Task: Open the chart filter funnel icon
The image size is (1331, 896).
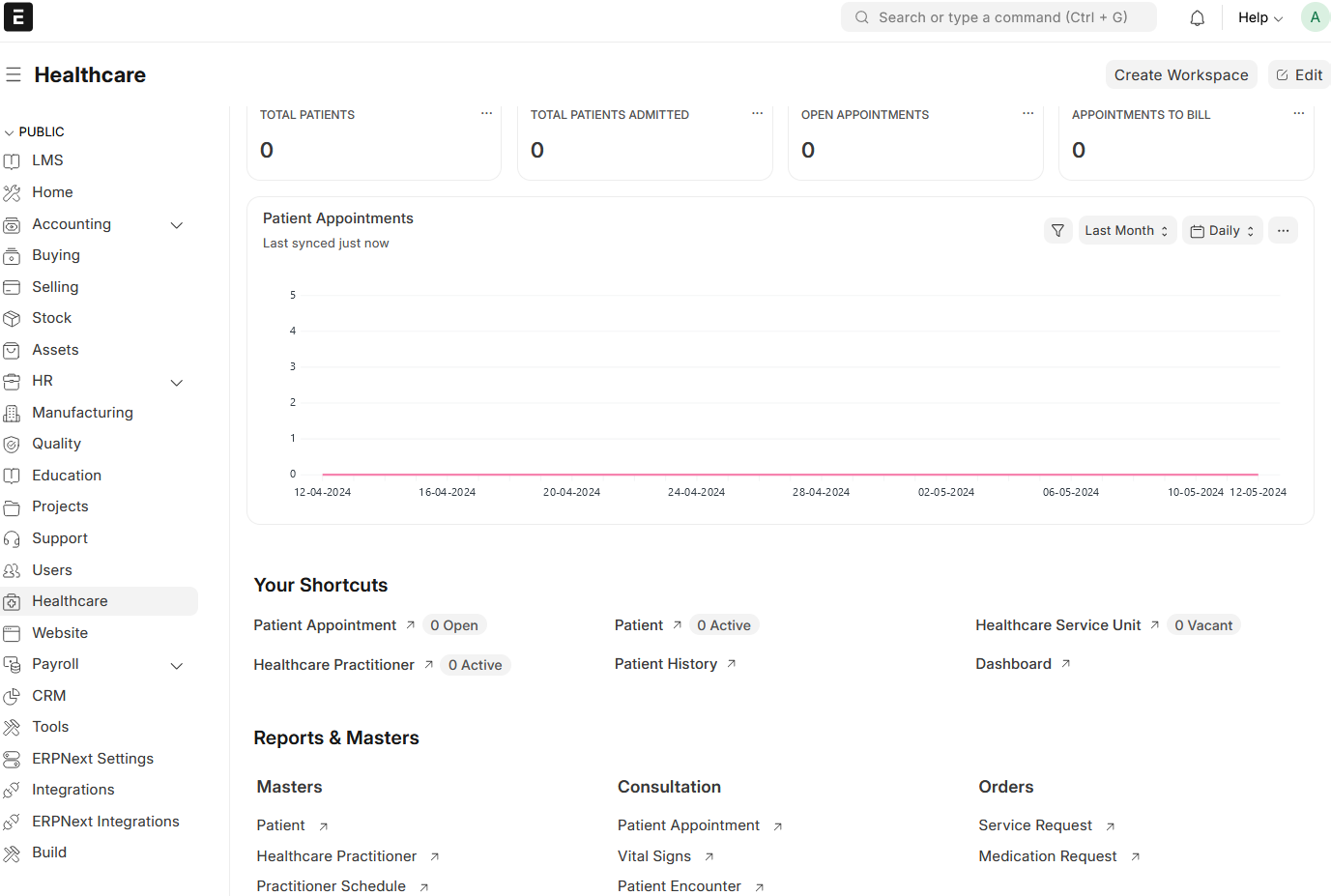Action: click(1057, 230)
